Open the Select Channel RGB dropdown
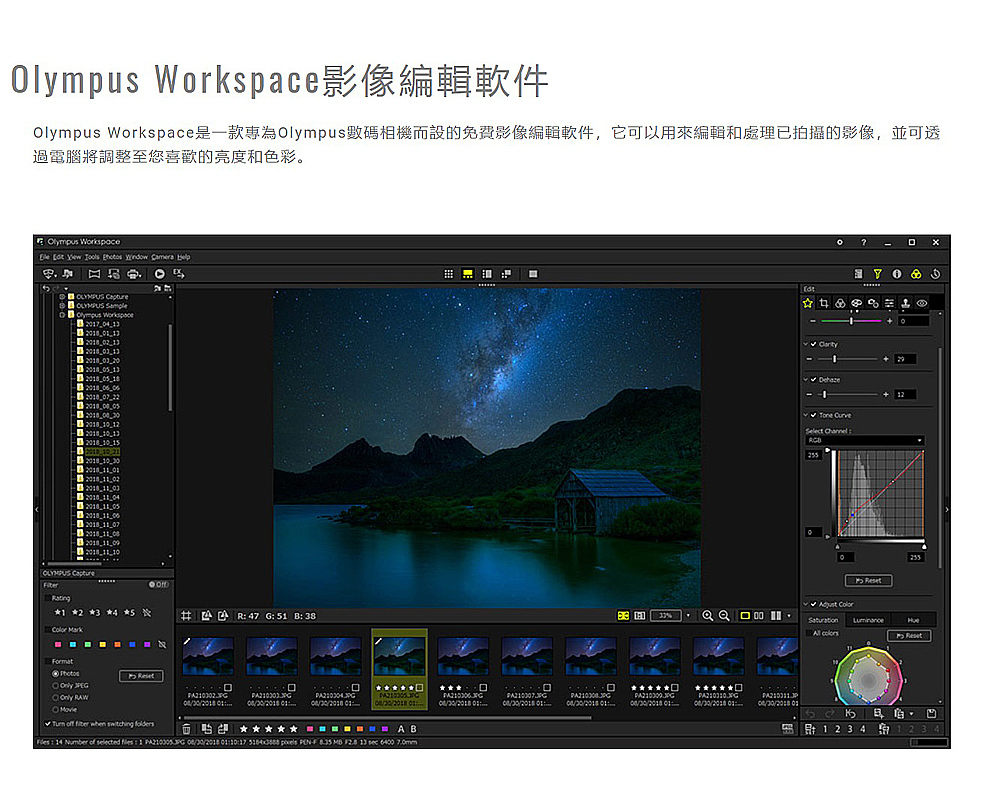The image size is (990, 800). (x=864, y=440)
